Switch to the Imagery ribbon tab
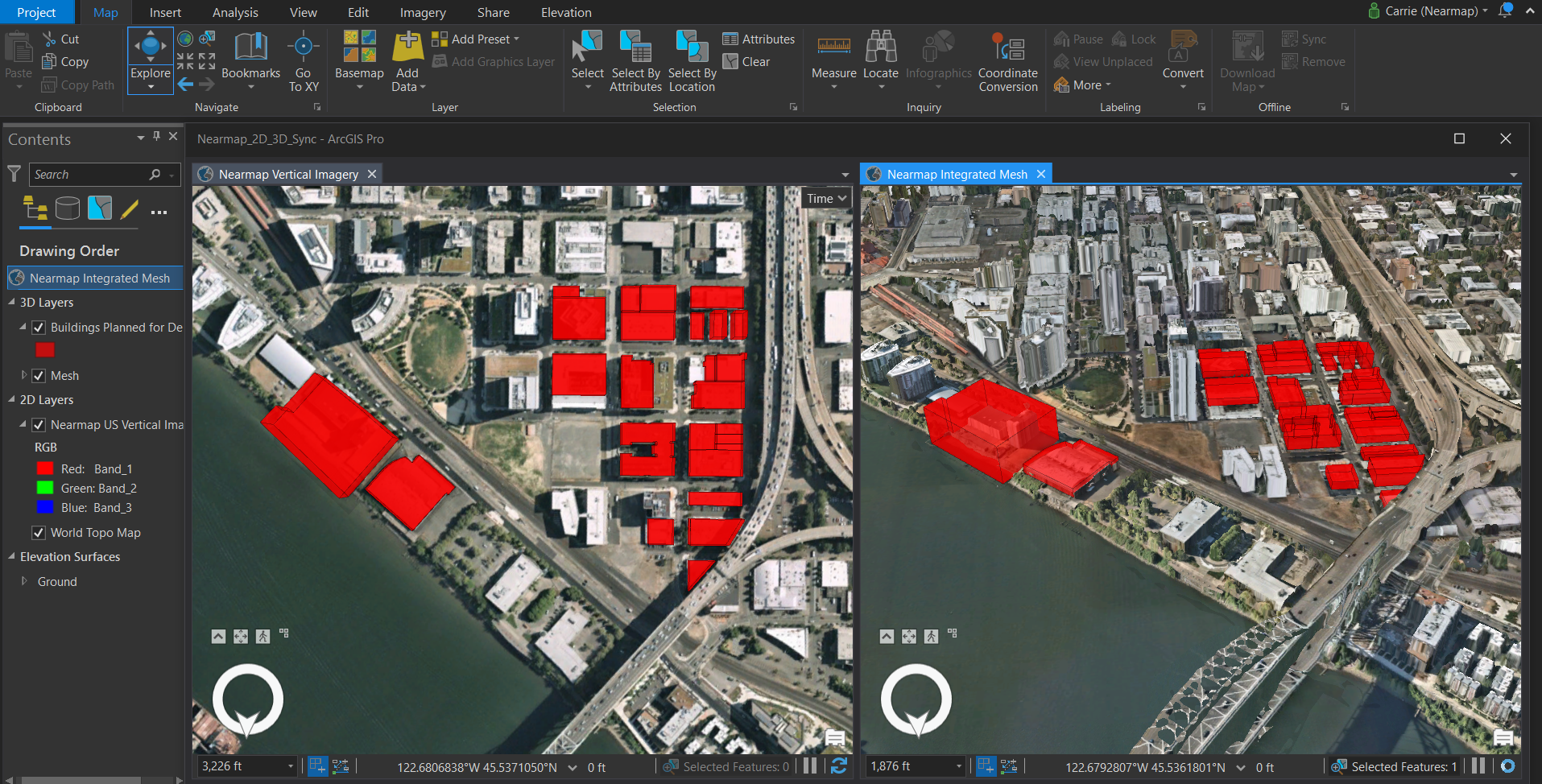Viewport: 1542px width, 784px height. point(422,12)
